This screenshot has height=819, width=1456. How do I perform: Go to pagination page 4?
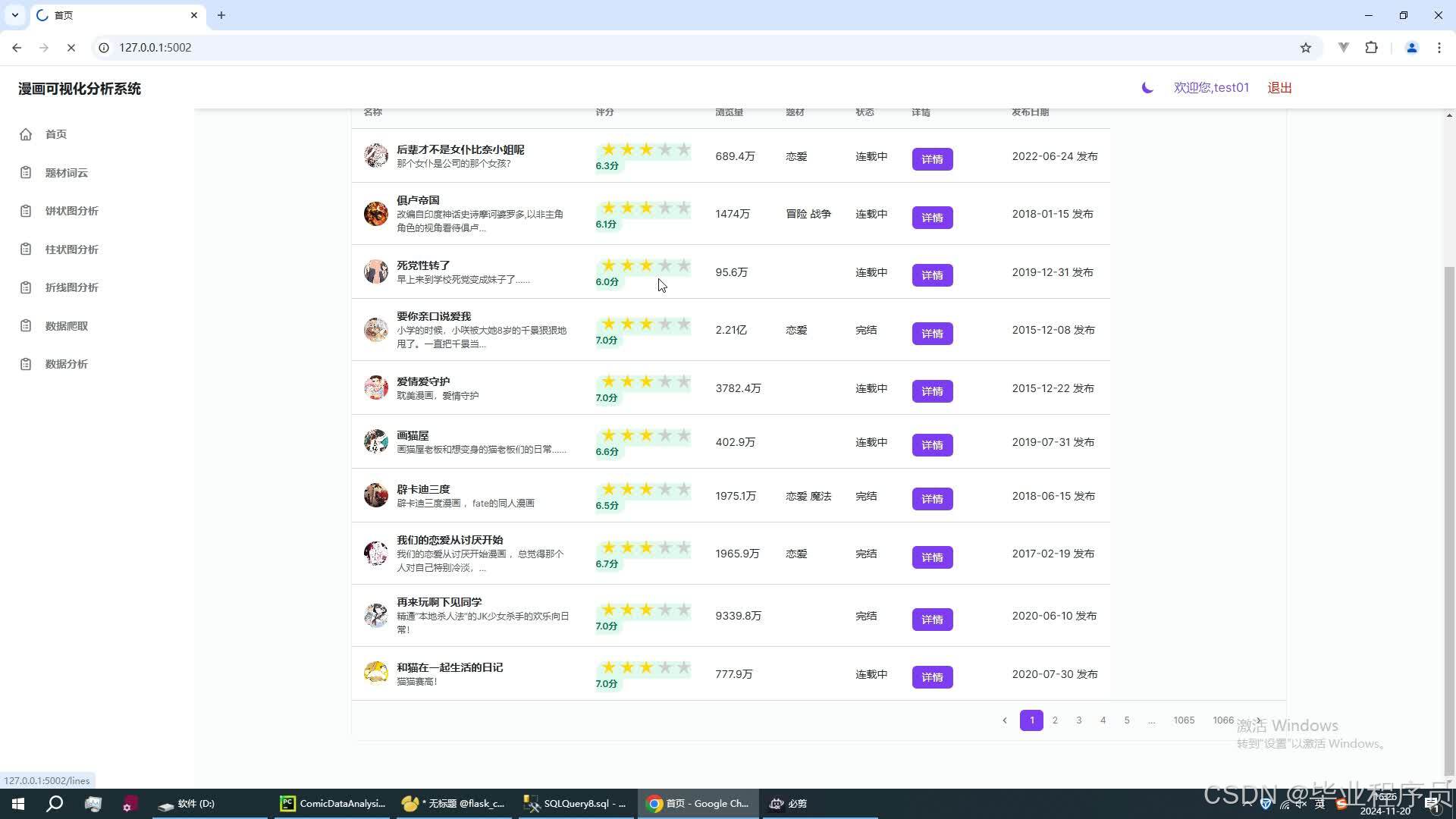click(1103, 720)
